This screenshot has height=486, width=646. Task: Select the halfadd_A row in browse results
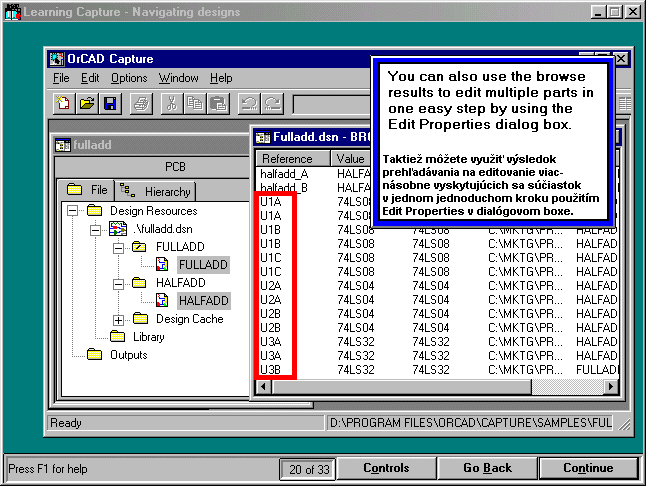pyautogui.click(x=284, y=174)
